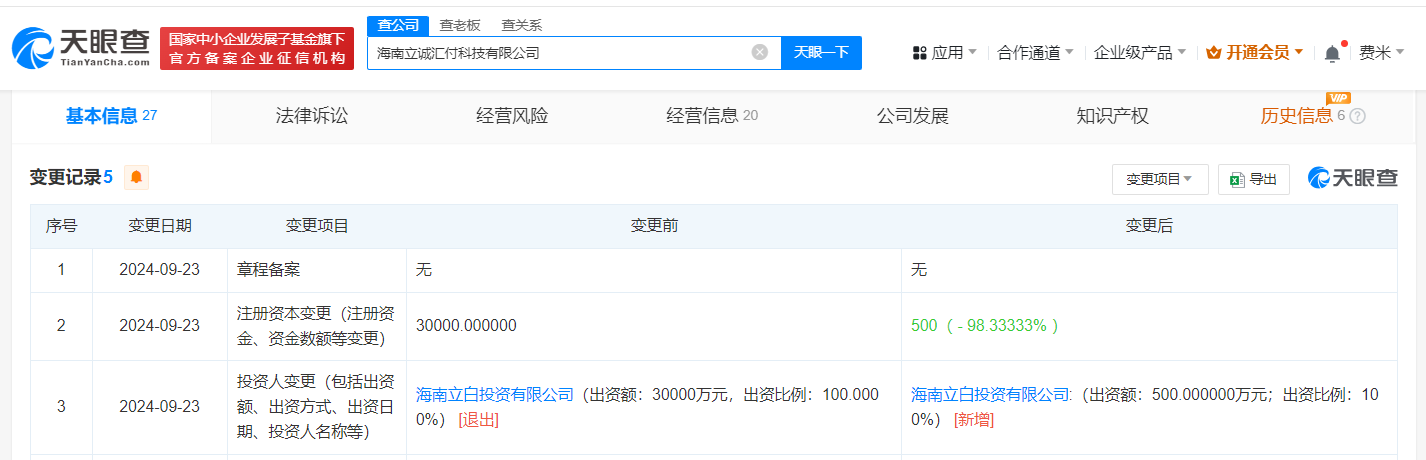This screenshot has height=460, width=1426.
Task: Click the 天眼查 watermark logo beside 导出
Action: point(1353,178)
